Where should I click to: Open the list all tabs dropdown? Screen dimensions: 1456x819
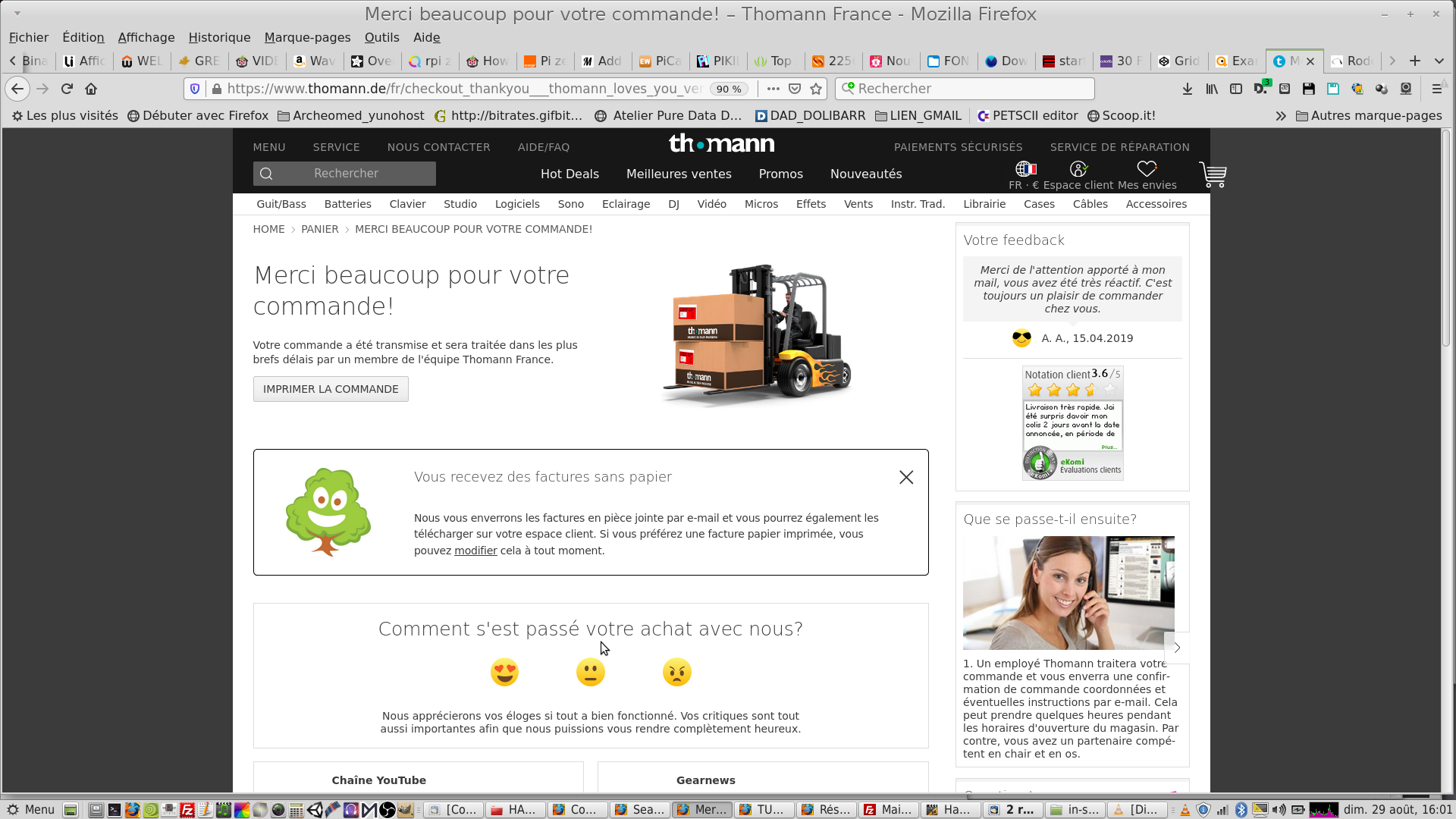click(1439, 61)
